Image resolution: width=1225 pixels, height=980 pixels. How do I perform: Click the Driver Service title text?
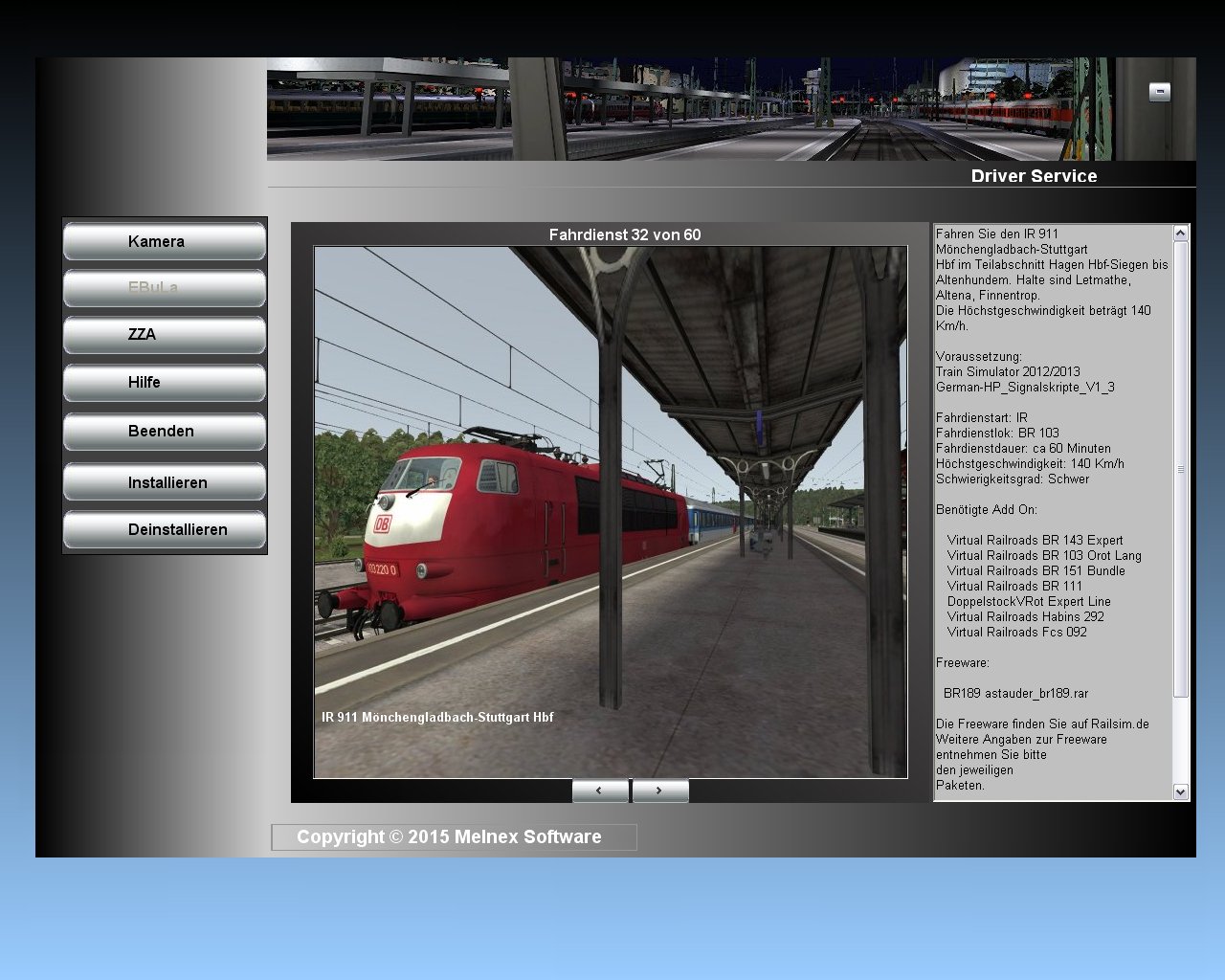(1034, 176)
